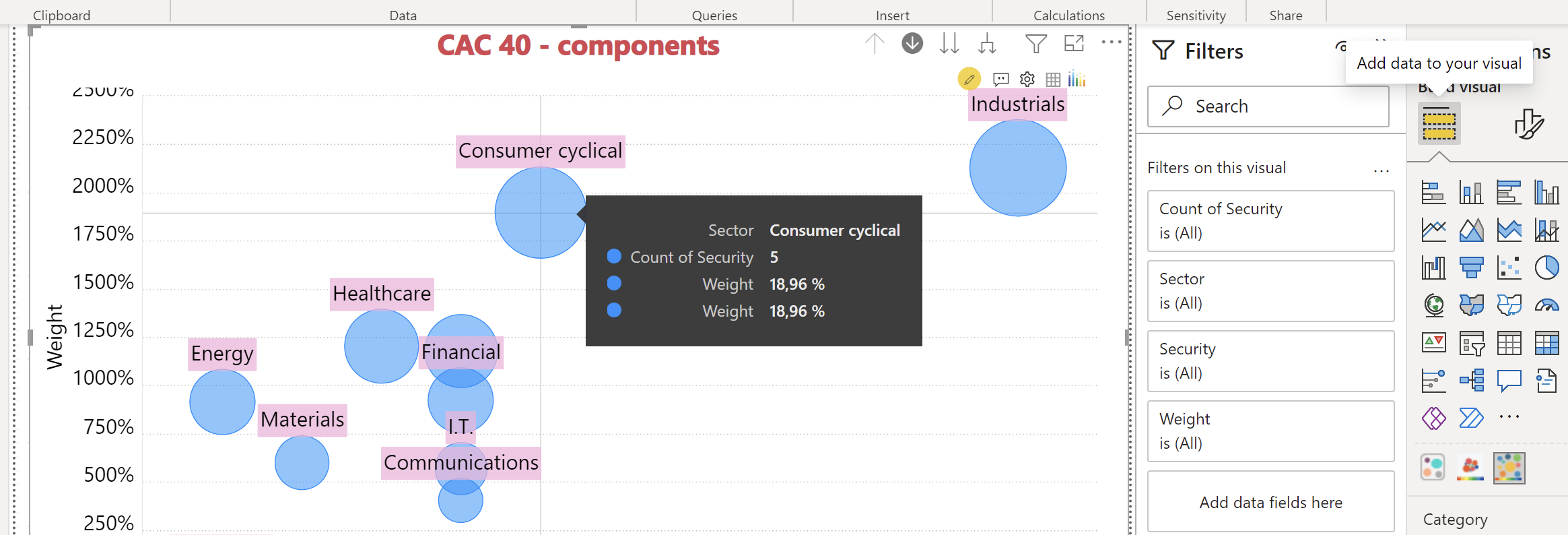This screenshot has height=535, width=1568.
Task: Insert the Power Automate visual
Action: [1471, 418]
